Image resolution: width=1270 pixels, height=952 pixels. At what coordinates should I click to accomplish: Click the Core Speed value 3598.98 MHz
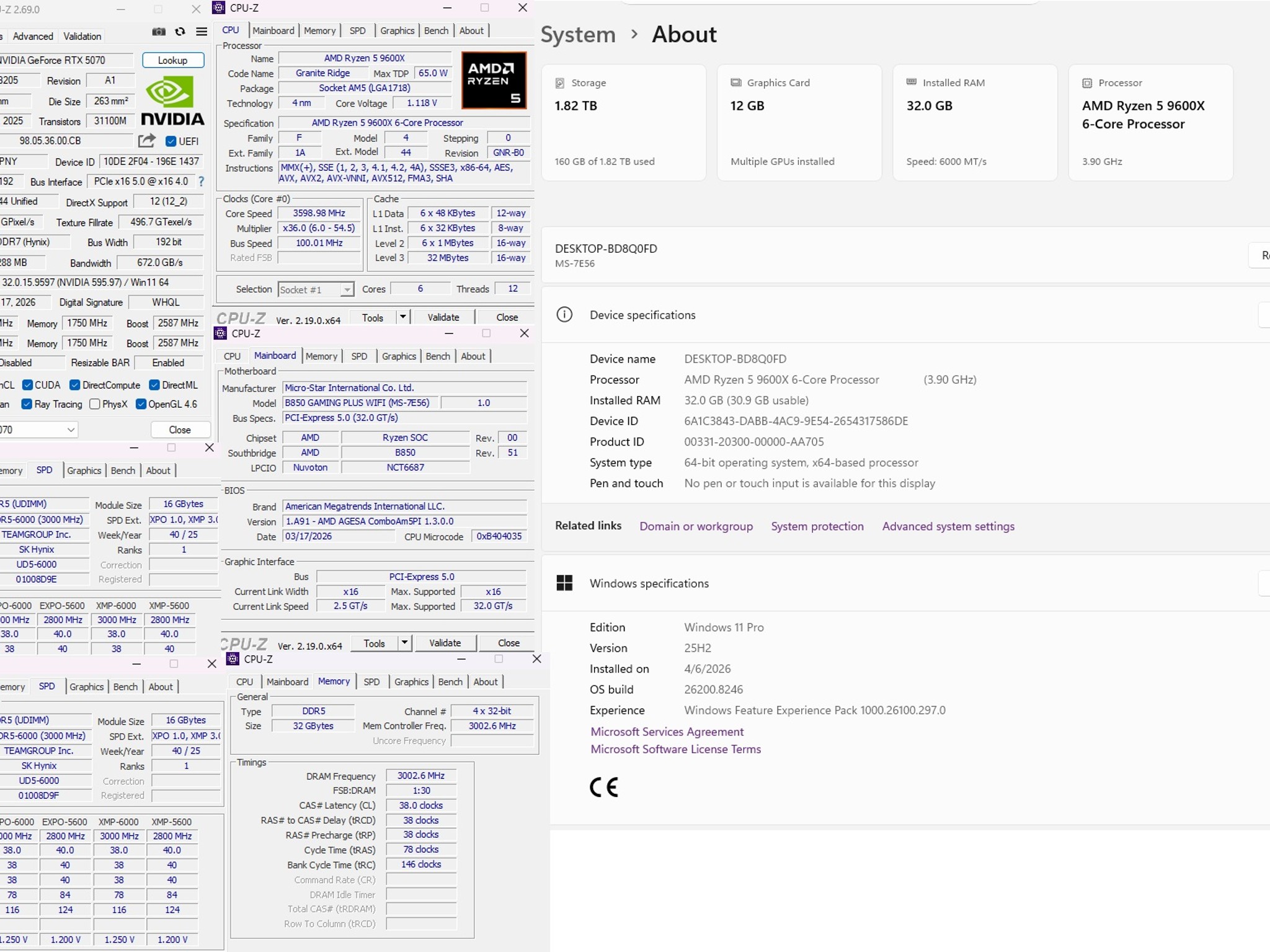pos(319,213)
